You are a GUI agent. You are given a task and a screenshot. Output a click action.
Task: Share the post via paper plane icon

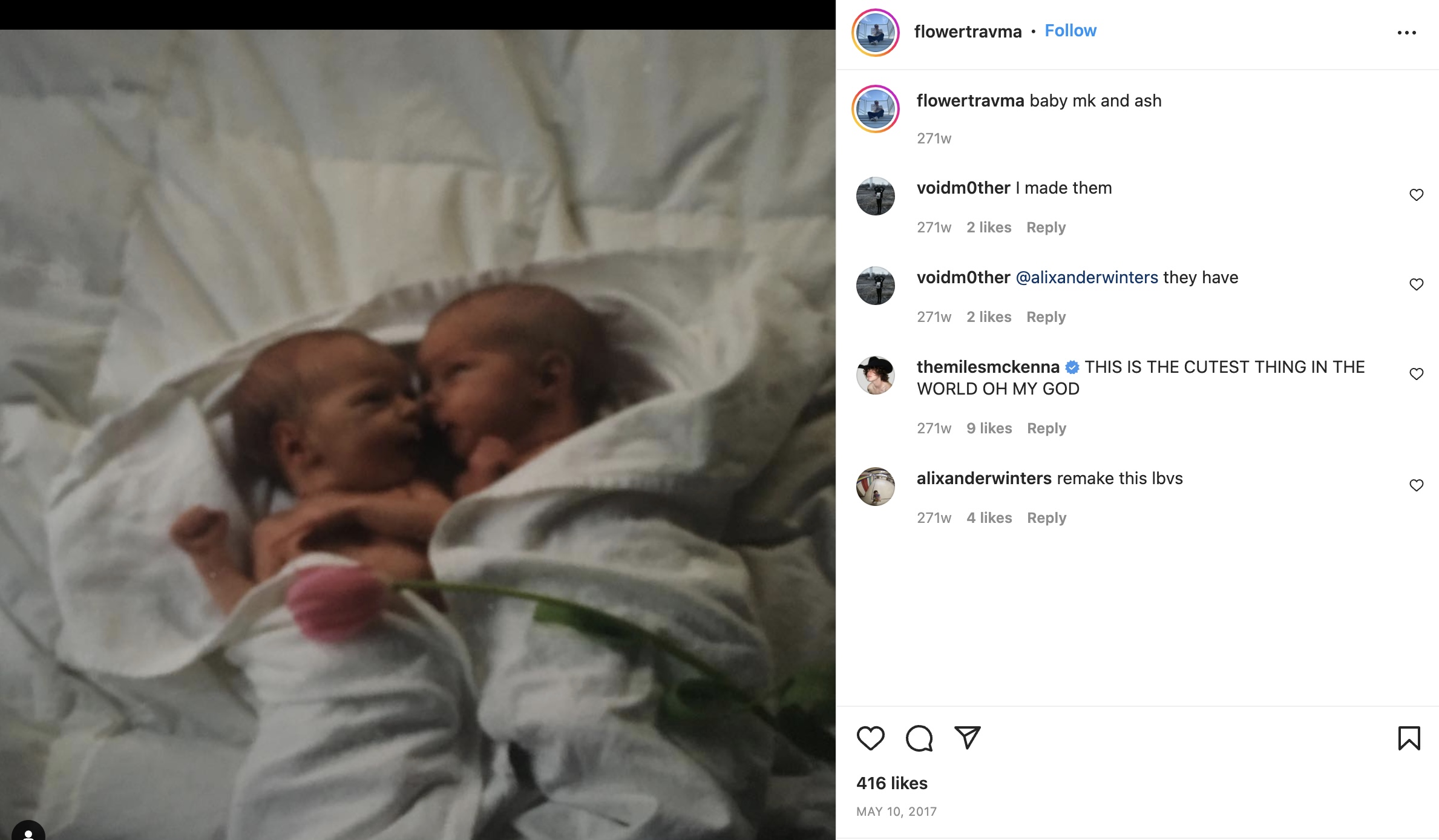point(967,738)
